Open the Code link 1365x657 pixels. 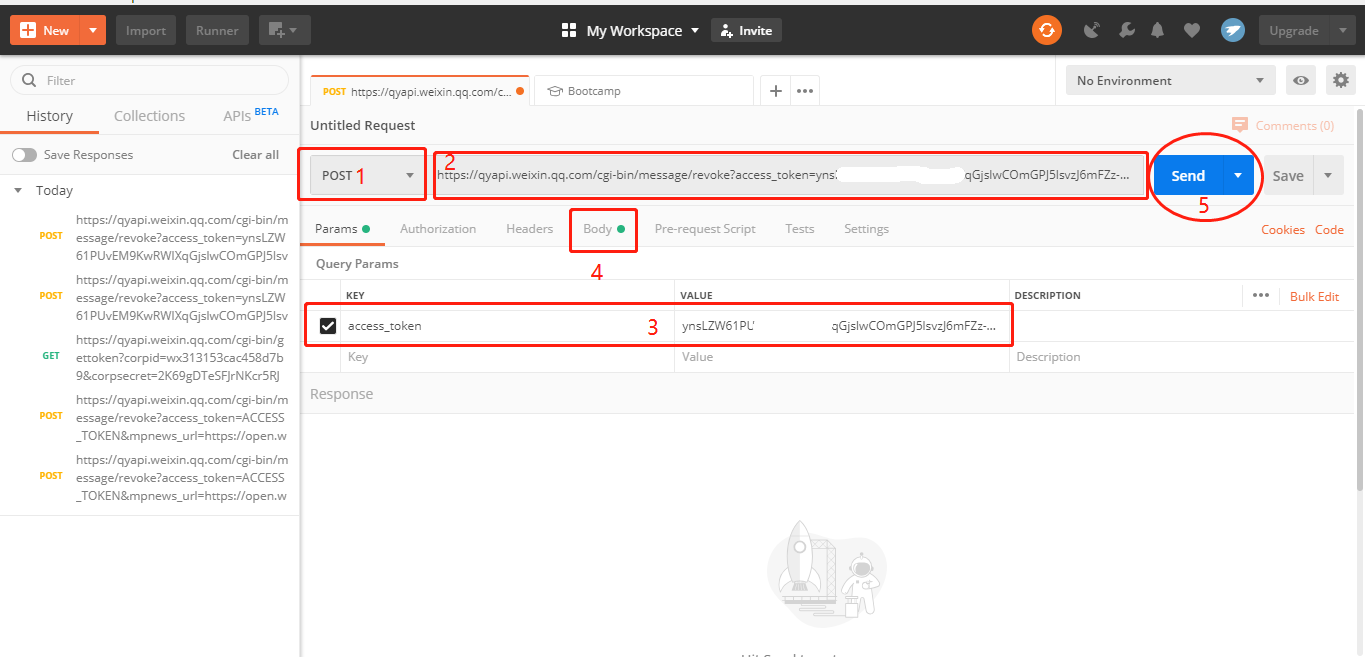pos(1329,229)
